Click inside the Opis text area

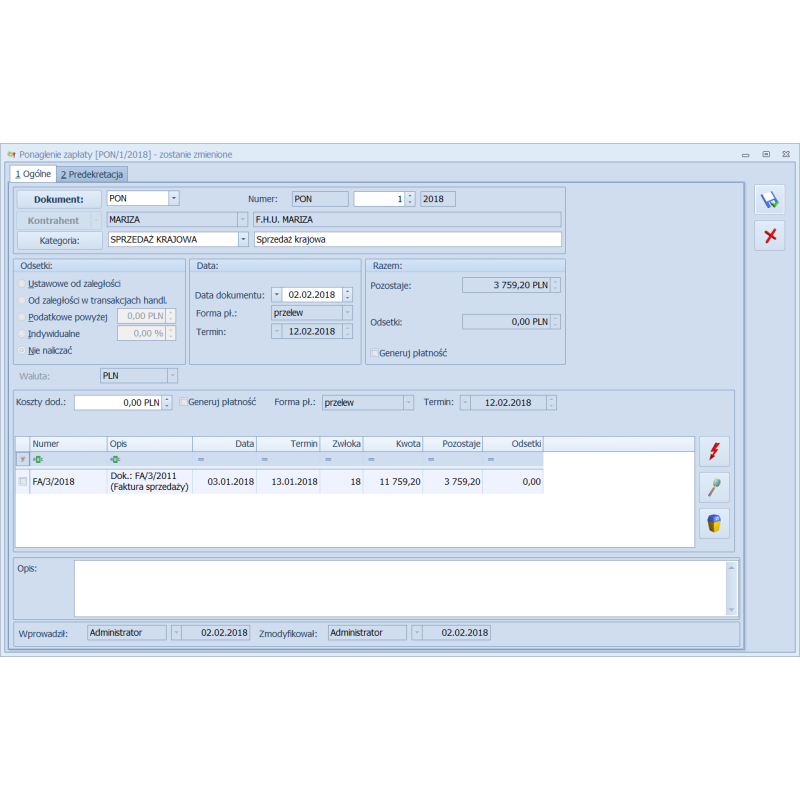coord(400,588)
